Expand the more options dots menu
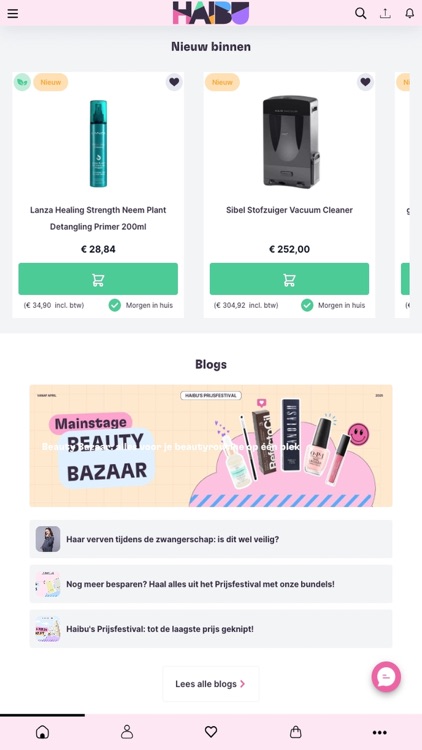Viewport: 422px width, 750px height. click(379, 732)
